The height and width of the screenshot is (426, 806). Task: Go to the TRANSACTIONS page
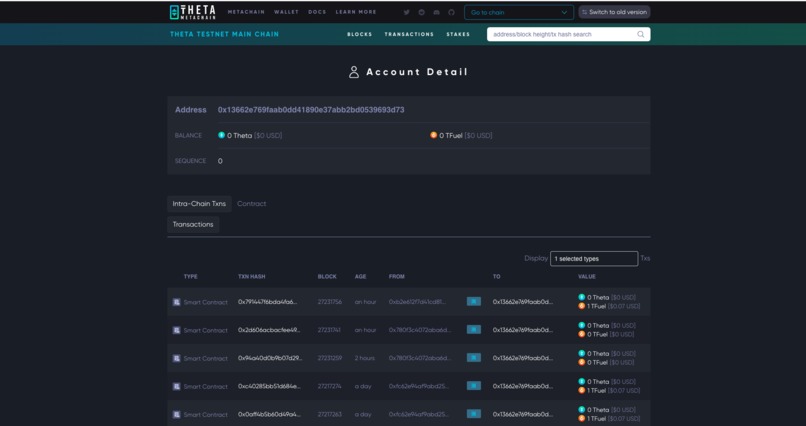[x=409, y=34]
